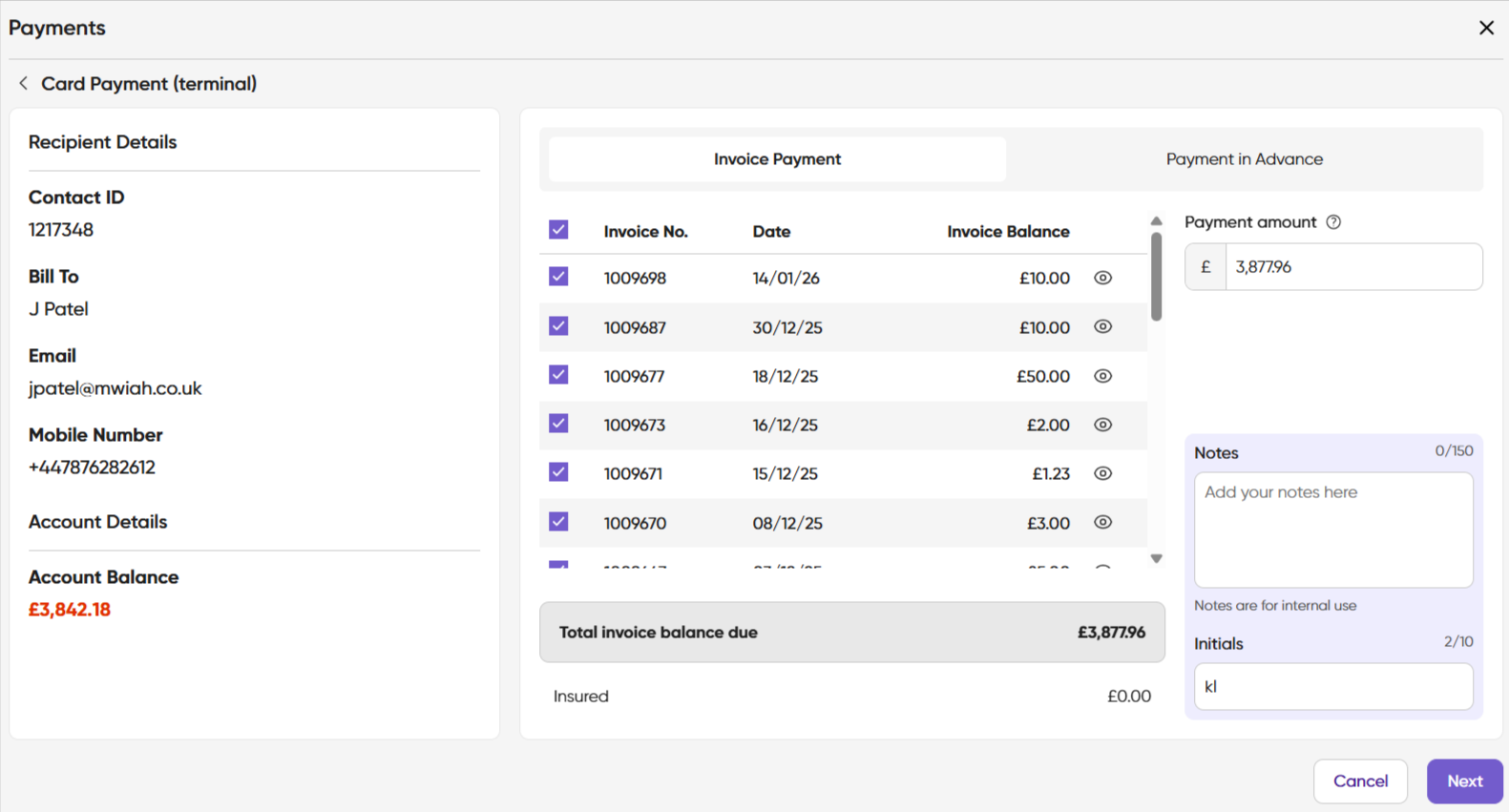1509x812 pixels.
Task: Select the Invoice Payment tab
Action: tap(777, 159)
